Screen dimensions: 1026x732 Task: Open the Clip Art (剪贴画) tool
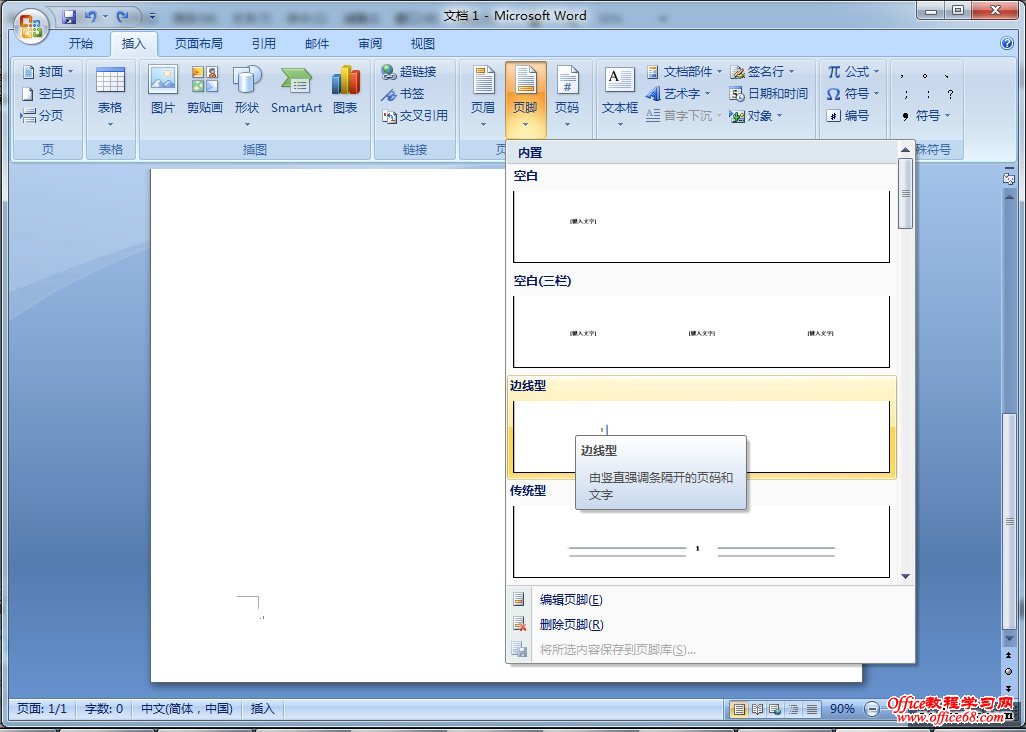[x=204, y=89]
